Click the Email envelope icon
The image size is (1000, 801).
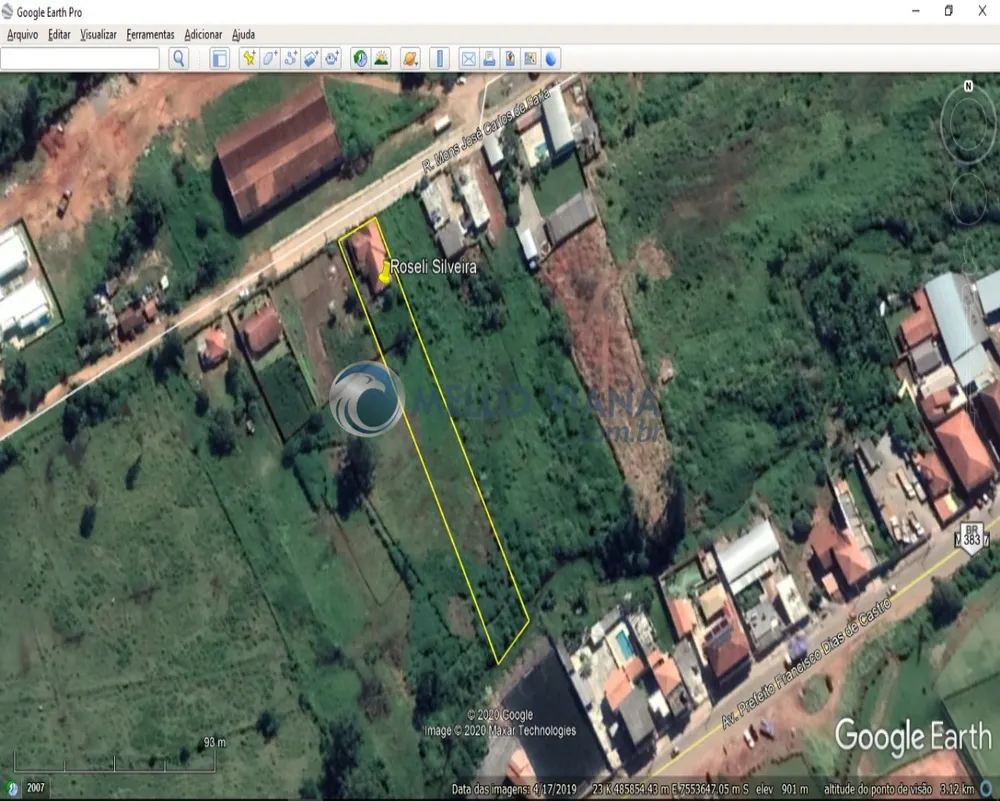tap(468, 59)
